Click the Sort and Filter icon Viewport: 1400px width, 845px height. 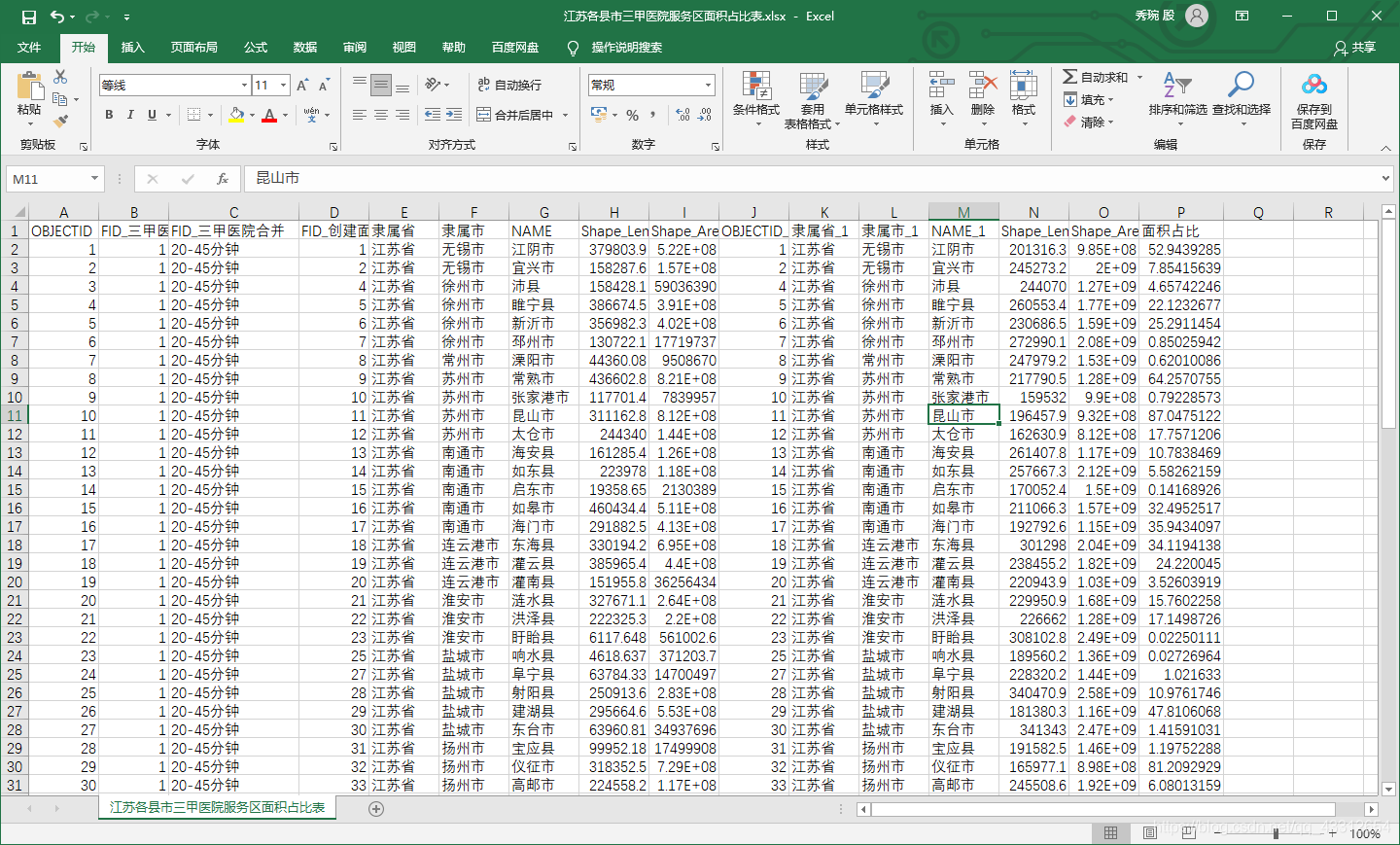point(1177,86)
